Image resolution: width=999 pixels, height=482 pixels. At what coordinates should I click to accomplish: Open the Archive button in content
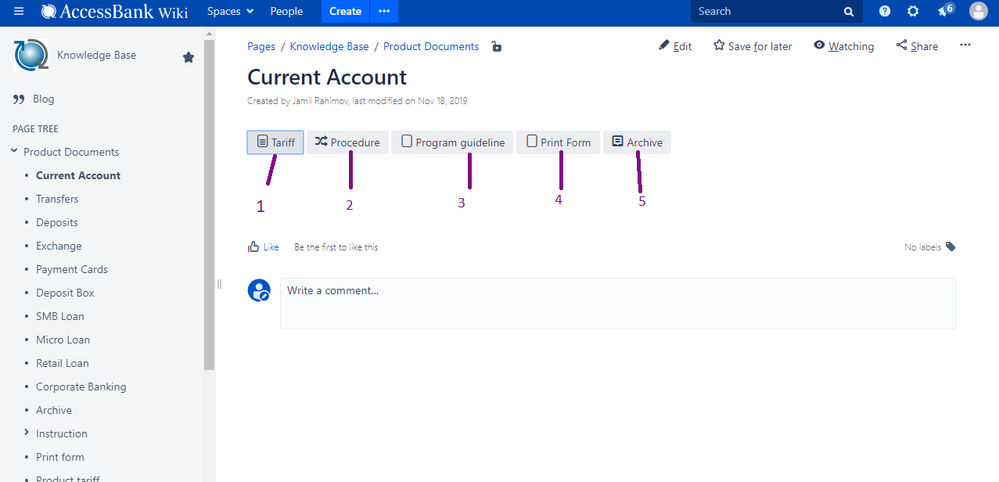coord(637,143)
